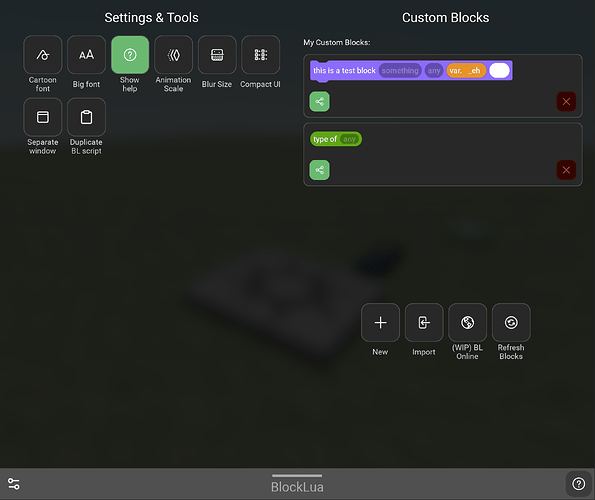Open the (WIP) BL Online browser

click(468, 322)
